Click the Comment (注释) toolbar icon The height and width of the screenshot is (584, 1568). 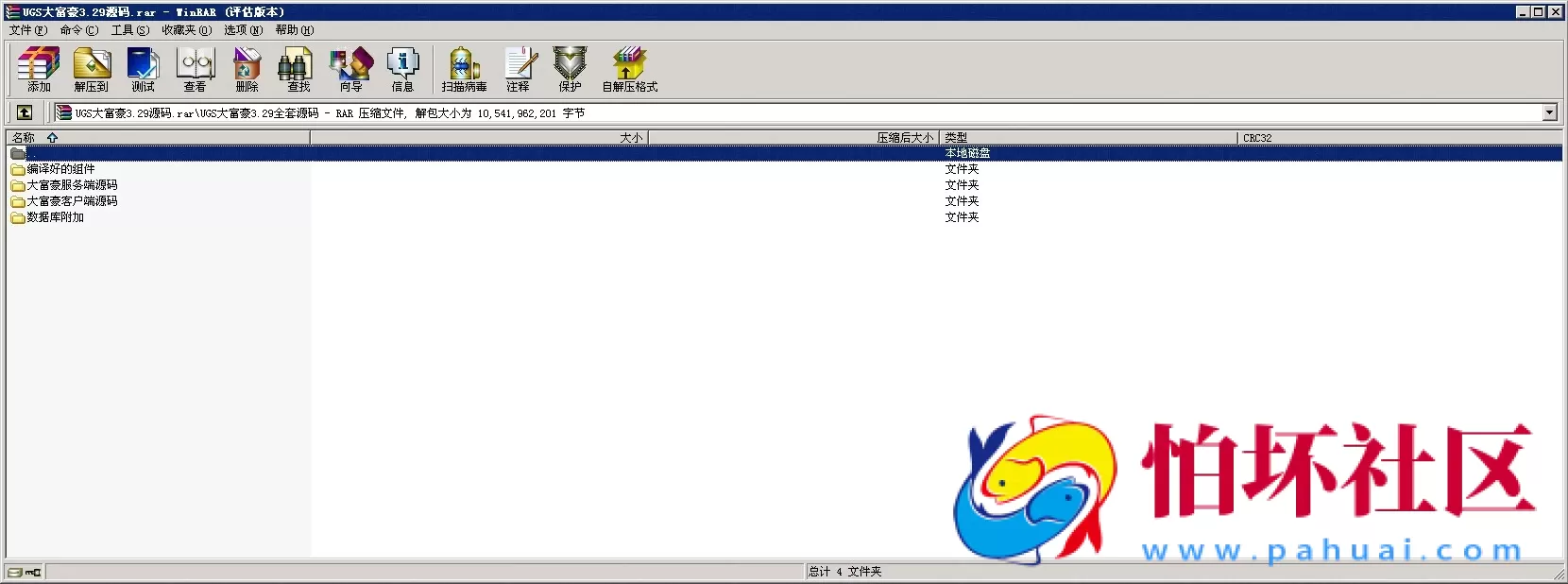519,70
